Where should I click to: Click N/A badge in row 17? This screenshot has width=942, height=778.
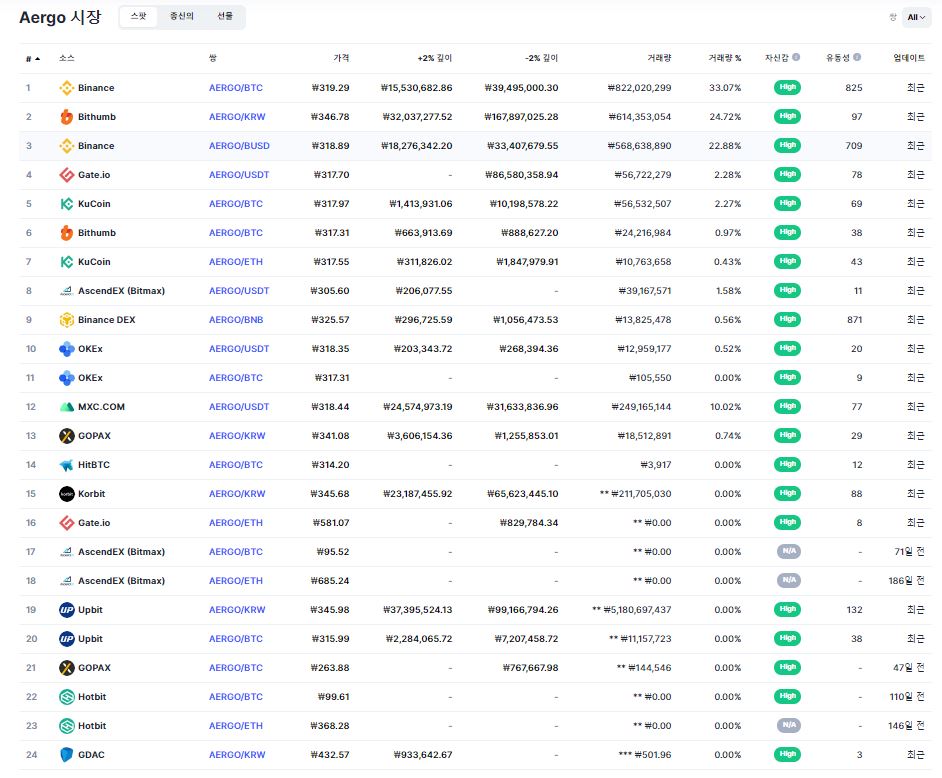tap(788, 551)
